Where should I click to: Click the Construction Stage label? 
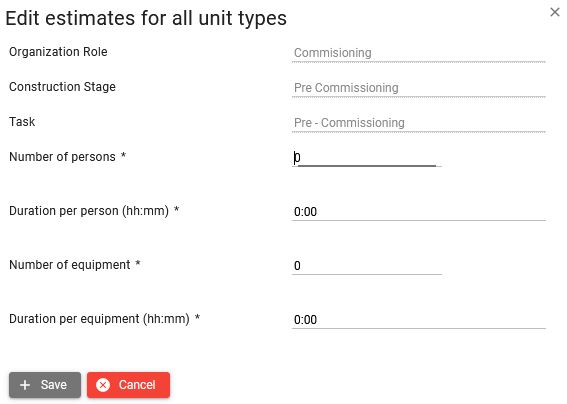pyautogui.click(x=62, y=87)
